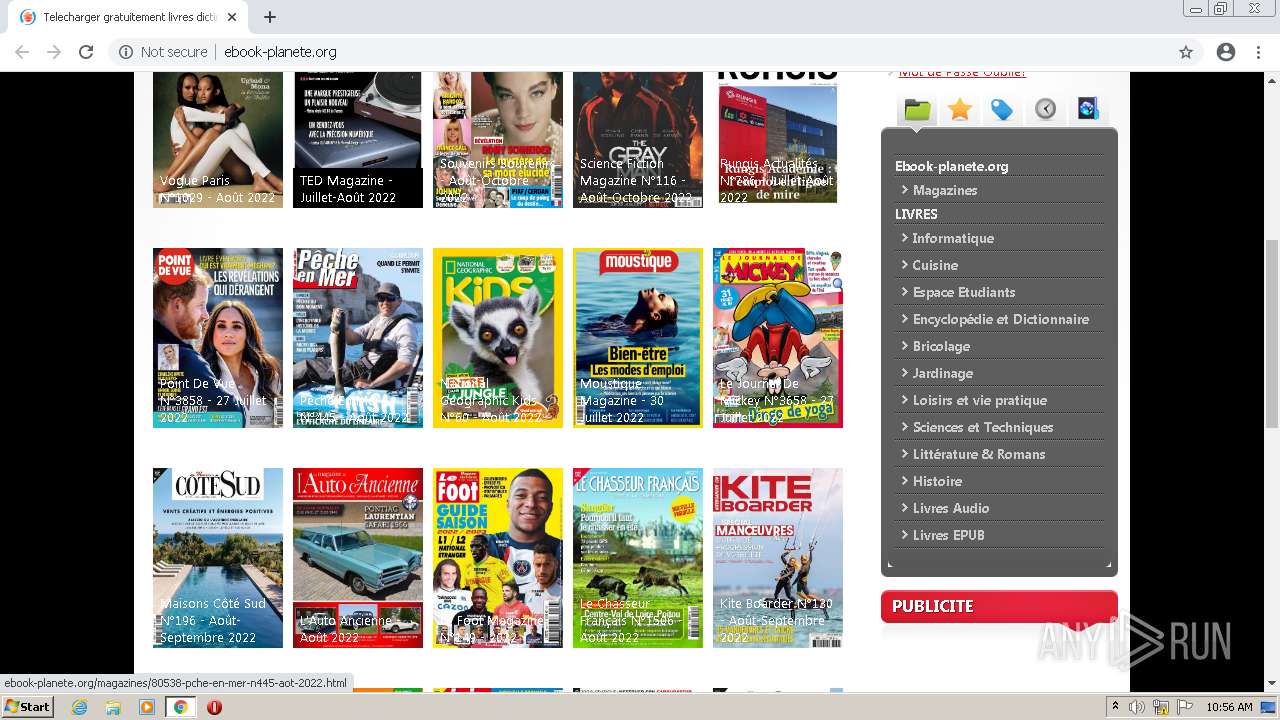The width and height of the screenshot is (1280, 720).
Task: Open the L'Auto Ancienne cover
Action: point(358,558)
